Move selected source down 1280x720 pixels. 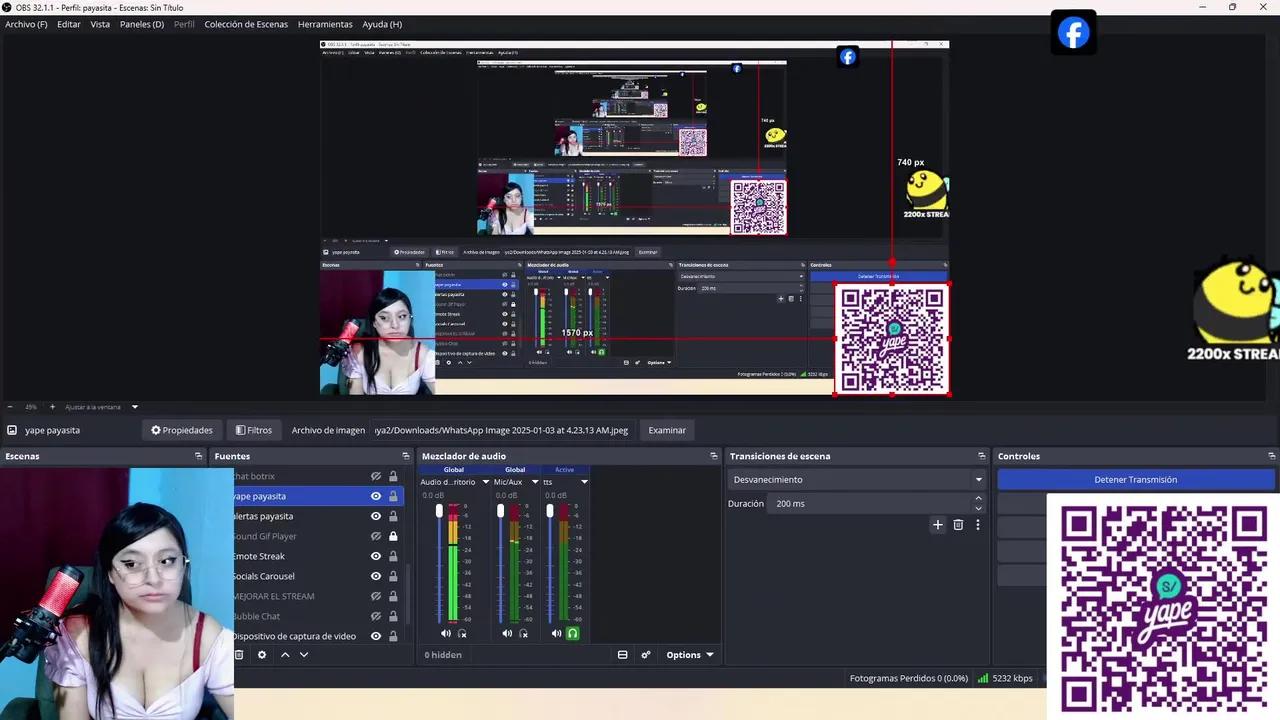[304, 655]
